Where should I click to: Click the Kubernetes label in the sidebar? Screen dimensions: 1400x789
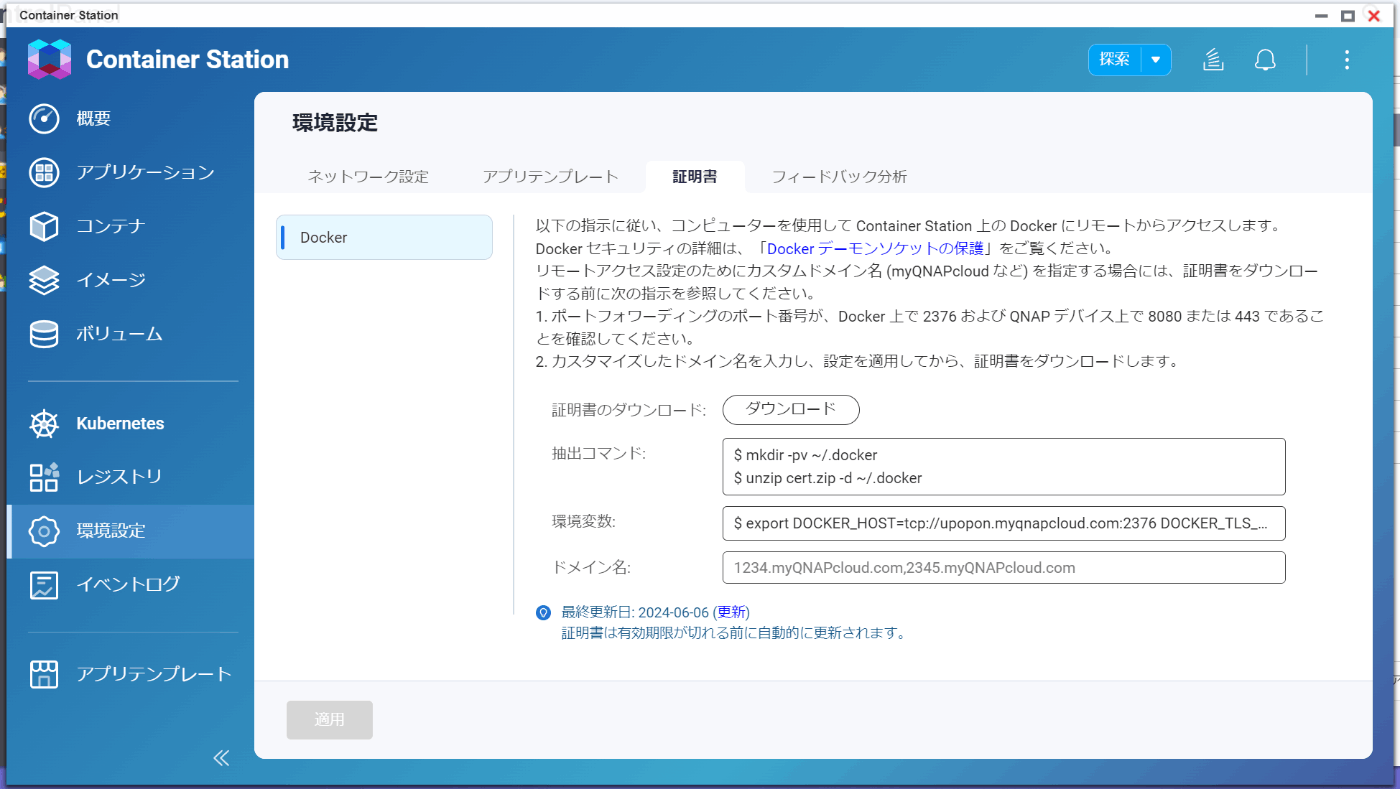(x=120, y=424)
